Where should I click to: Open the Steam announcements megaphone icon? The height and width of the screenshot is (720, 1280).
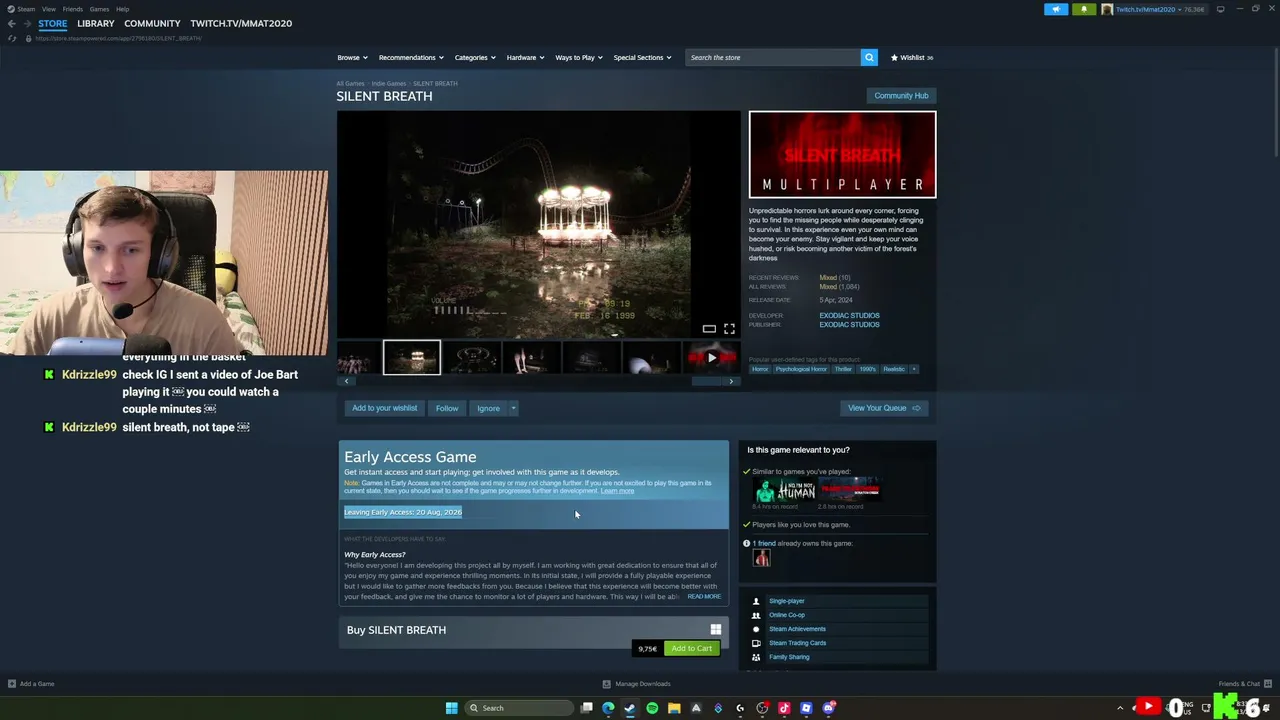click(x=1056, y=9)
